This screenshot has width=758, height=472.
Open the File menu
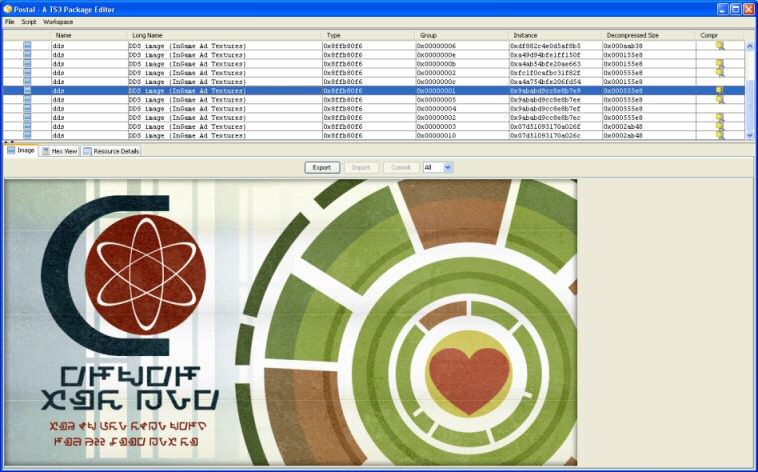[9, 22]
